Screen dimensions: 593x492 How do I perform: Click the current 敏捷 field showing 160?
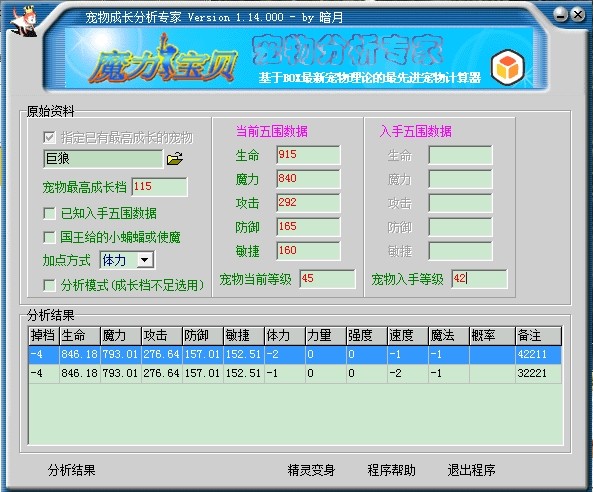pos(308,251)
